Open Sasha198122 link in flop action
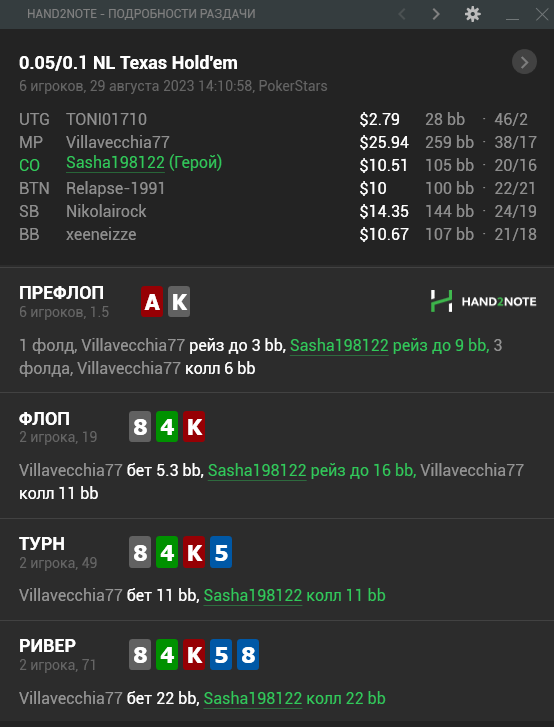 tap(257, 471)
